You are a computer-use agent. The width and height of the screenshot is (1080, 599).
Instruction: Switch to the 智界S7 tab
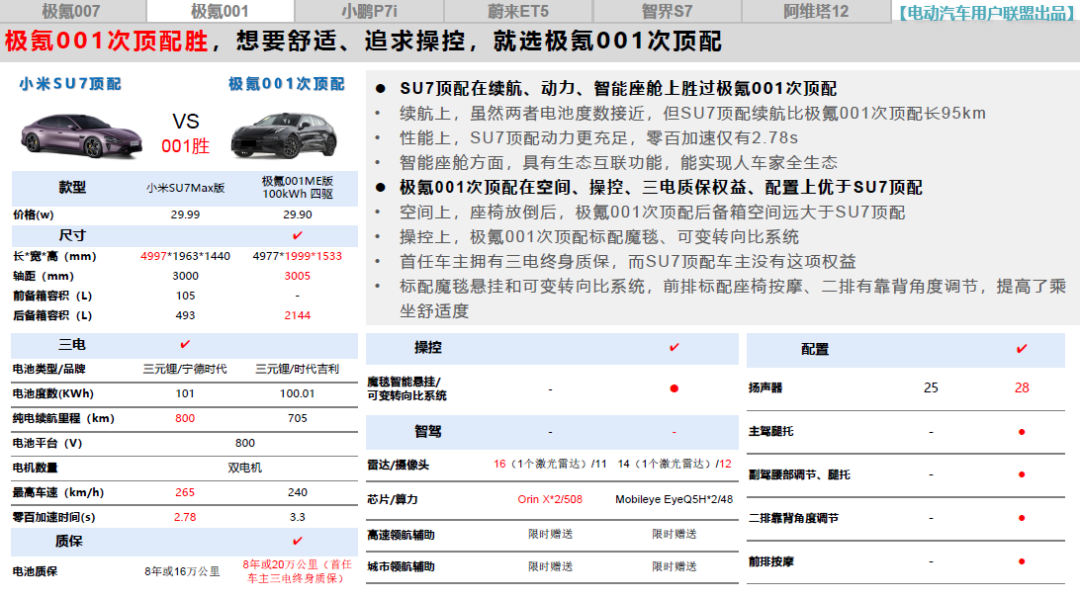tap(667, 11)
